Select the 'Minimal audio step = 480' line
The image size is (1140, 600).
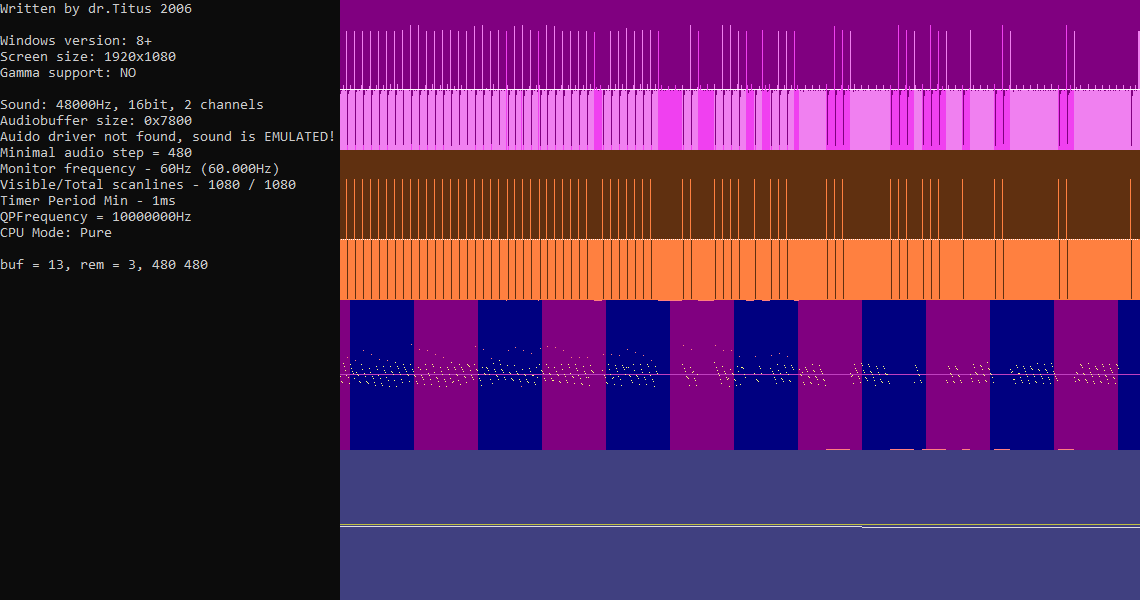tap(96, 153)
